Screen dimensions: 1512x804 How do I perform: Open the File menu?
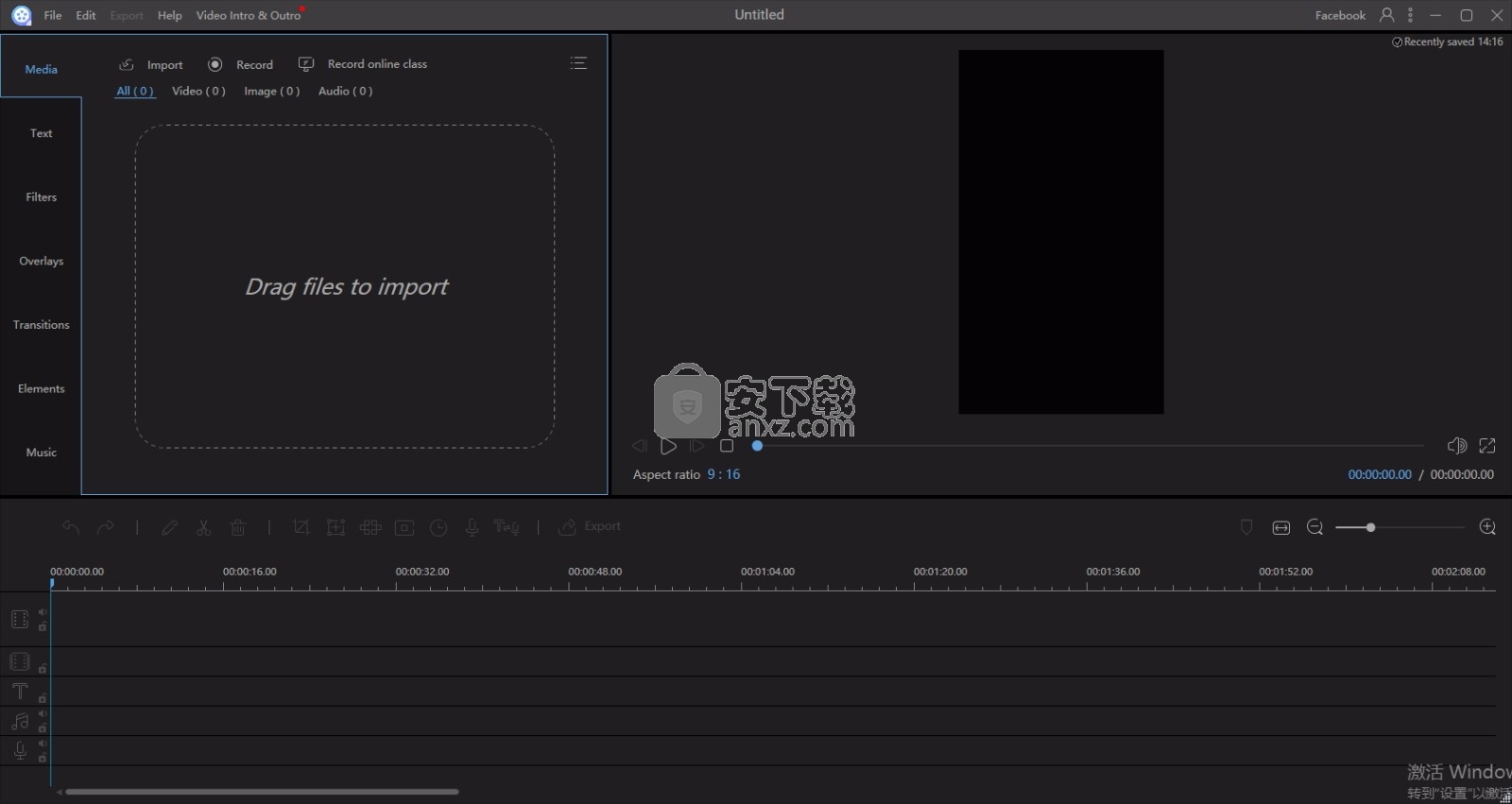click(53, 15)
